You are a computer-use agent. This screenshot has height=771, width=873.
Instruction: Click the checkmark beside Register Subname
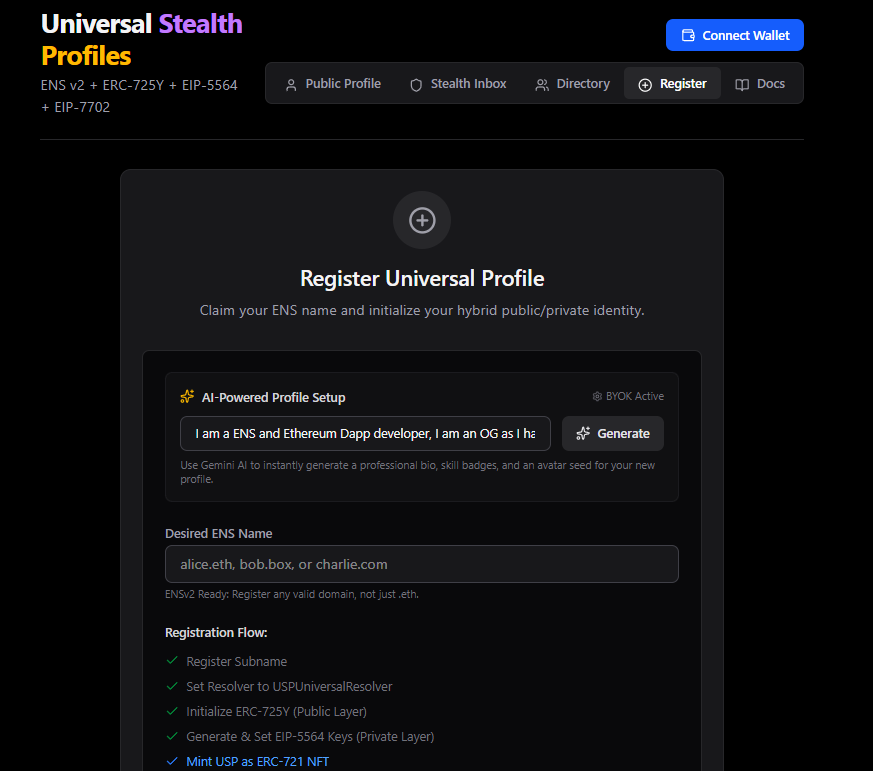point(172,661)
